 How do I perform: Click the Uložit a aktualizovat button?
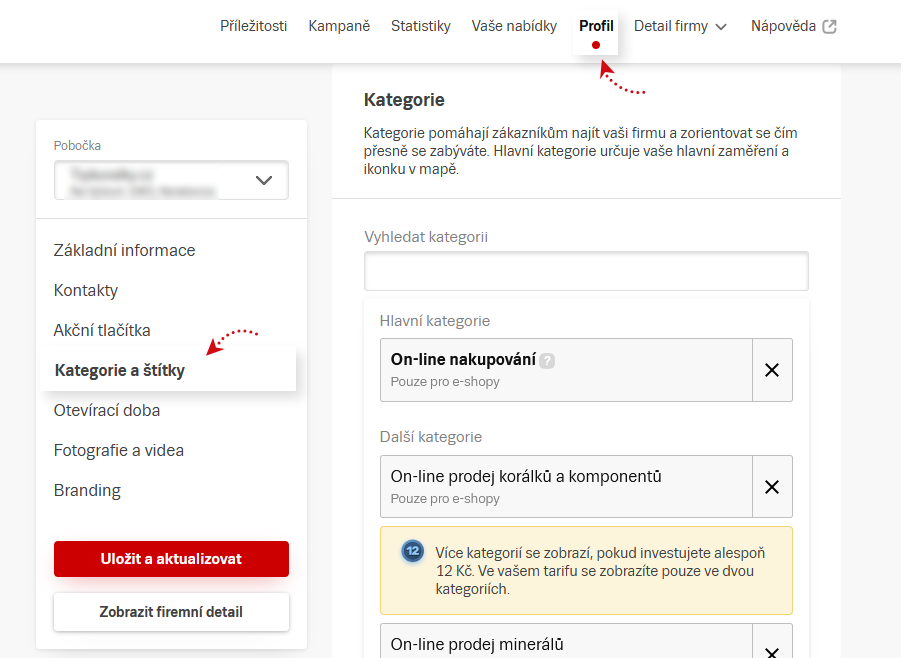tap(171, 559)
